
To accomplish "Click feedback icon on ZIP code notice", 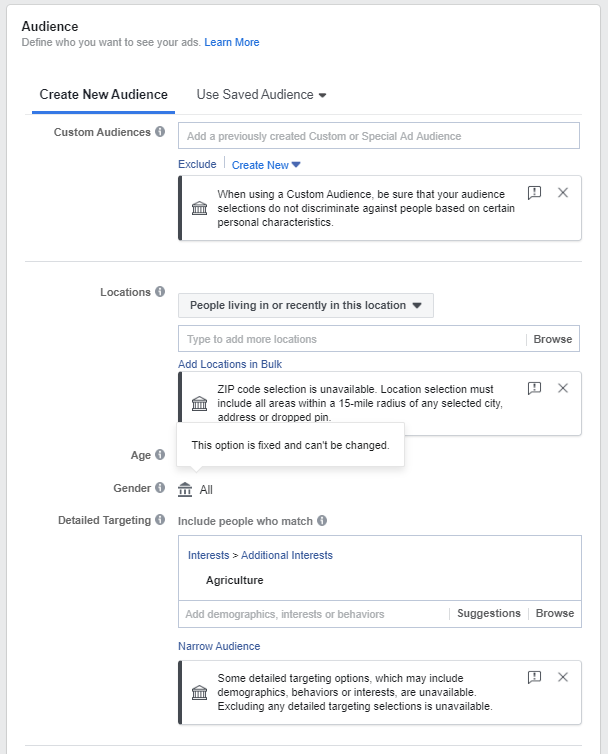I will (x=534, y=388).
